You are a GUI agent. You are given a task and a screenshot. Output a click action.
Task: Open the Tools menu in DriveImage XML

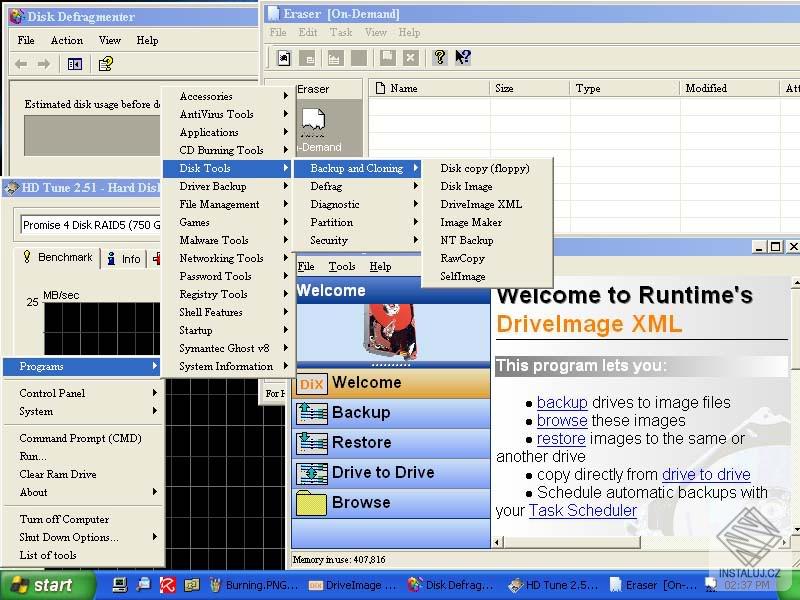click(344, 266)
